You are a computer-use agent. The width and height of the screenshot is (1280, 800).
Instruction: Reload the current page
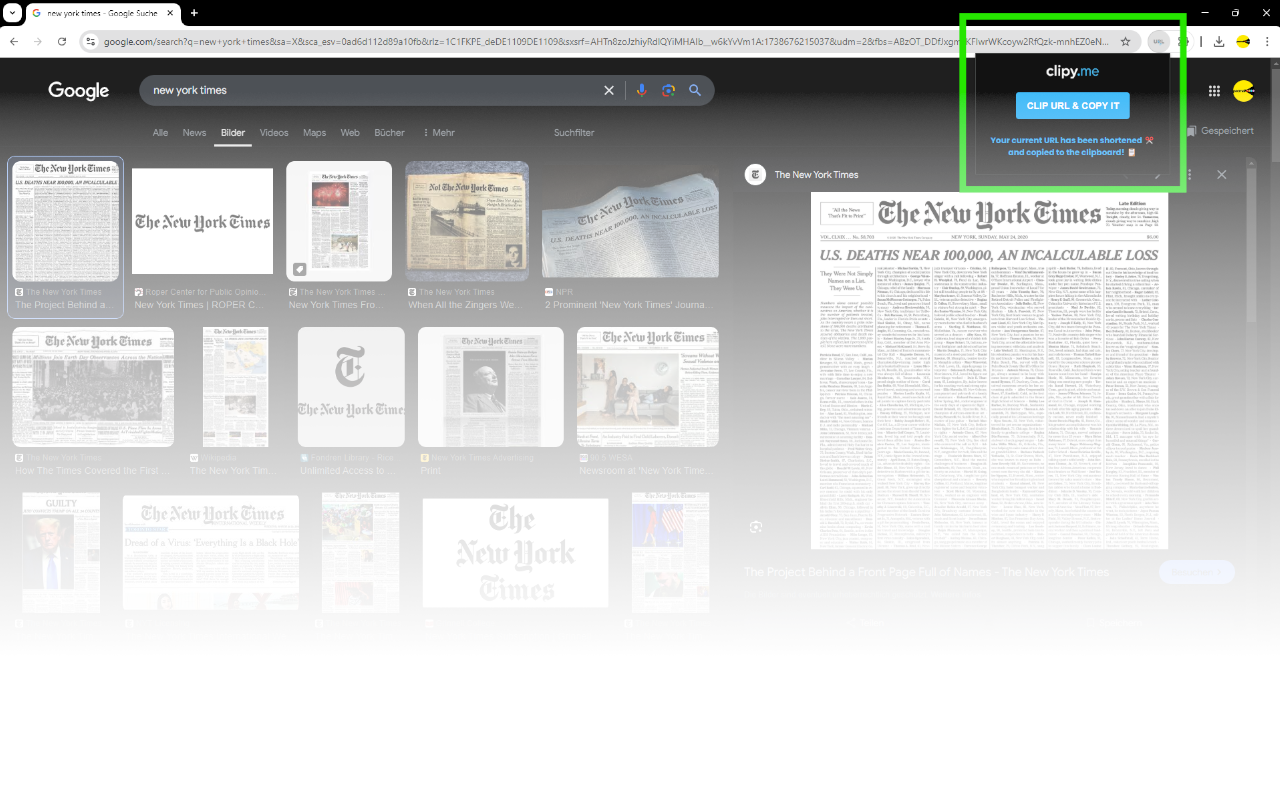click(x=62, y=41)
